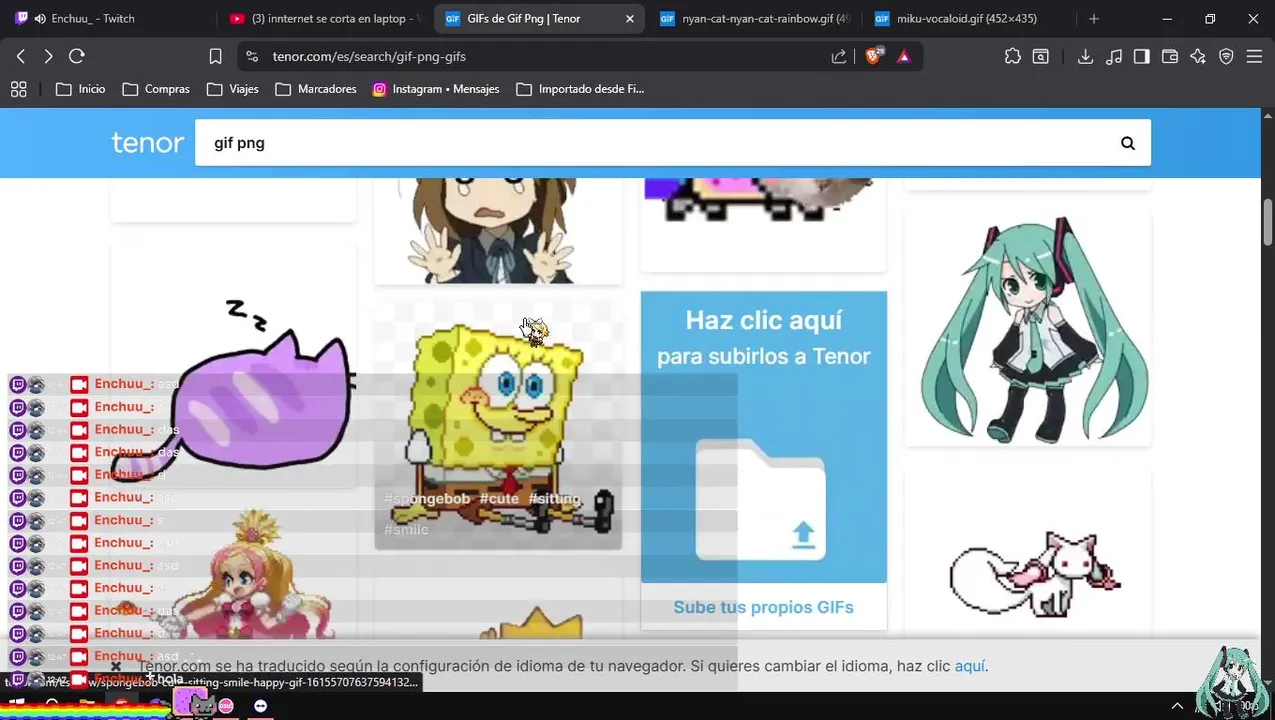Click Sube tus propios GIFs link
This screenshot has width=1275, height=720.
pyautogui.click(x=763, y=607)
